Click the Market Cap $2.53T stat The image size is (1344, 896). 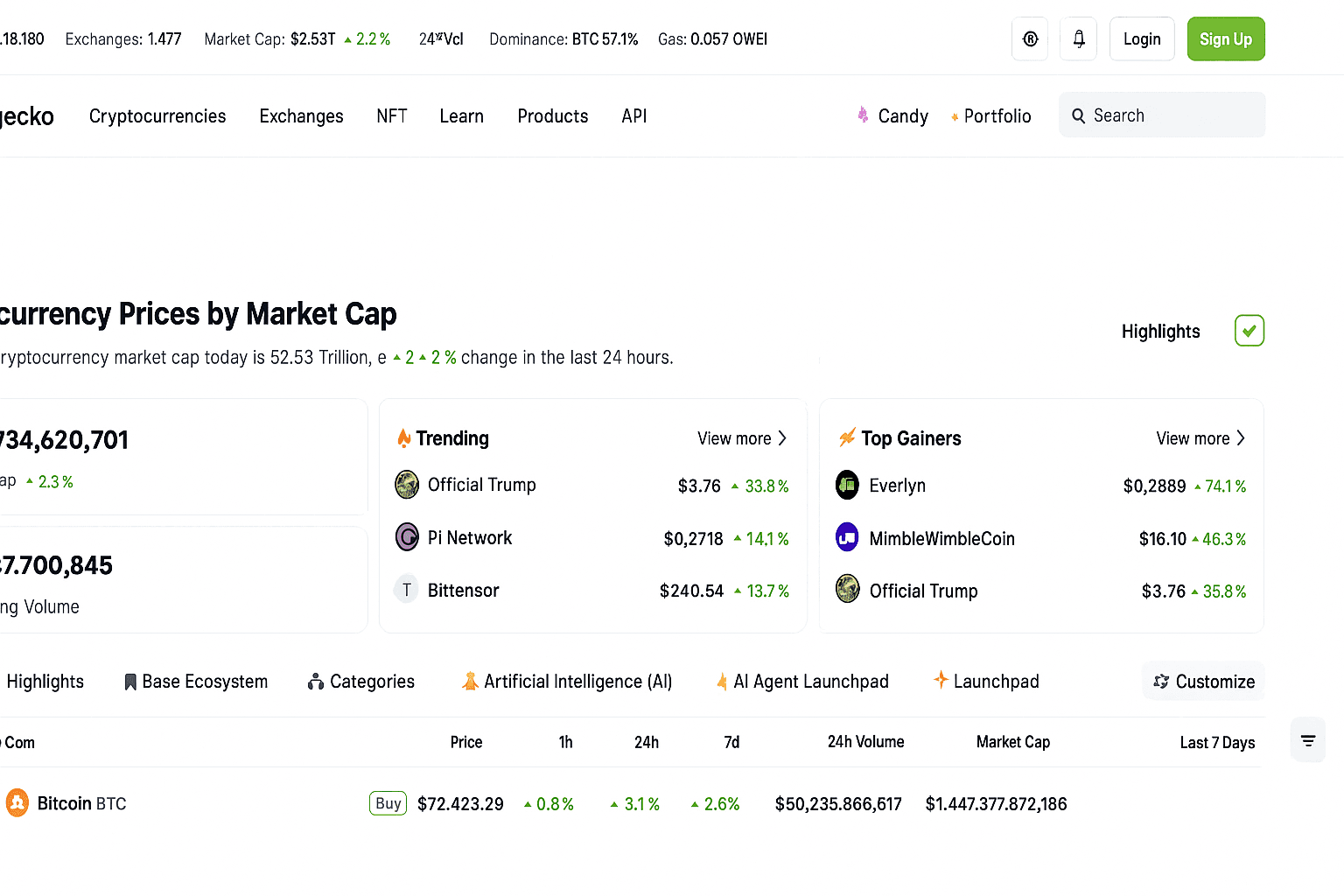point(297,39)
